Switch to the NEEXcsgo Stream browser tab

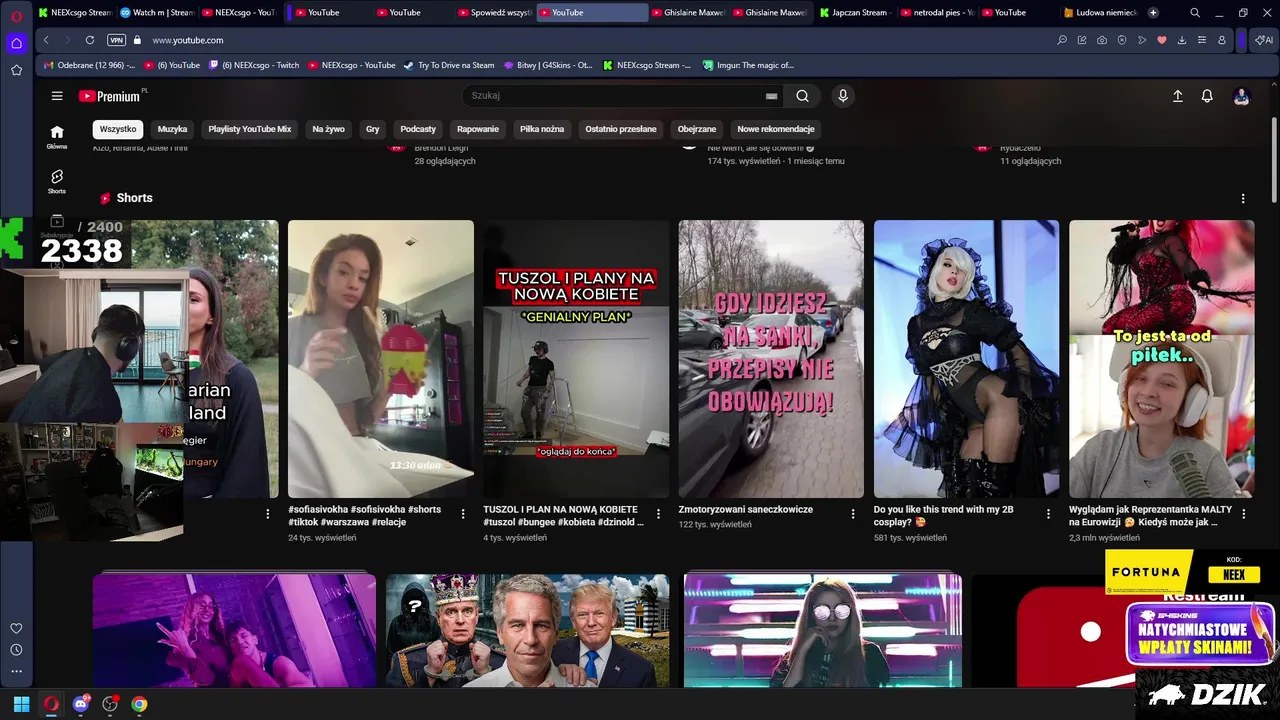(x=74, y=12)
